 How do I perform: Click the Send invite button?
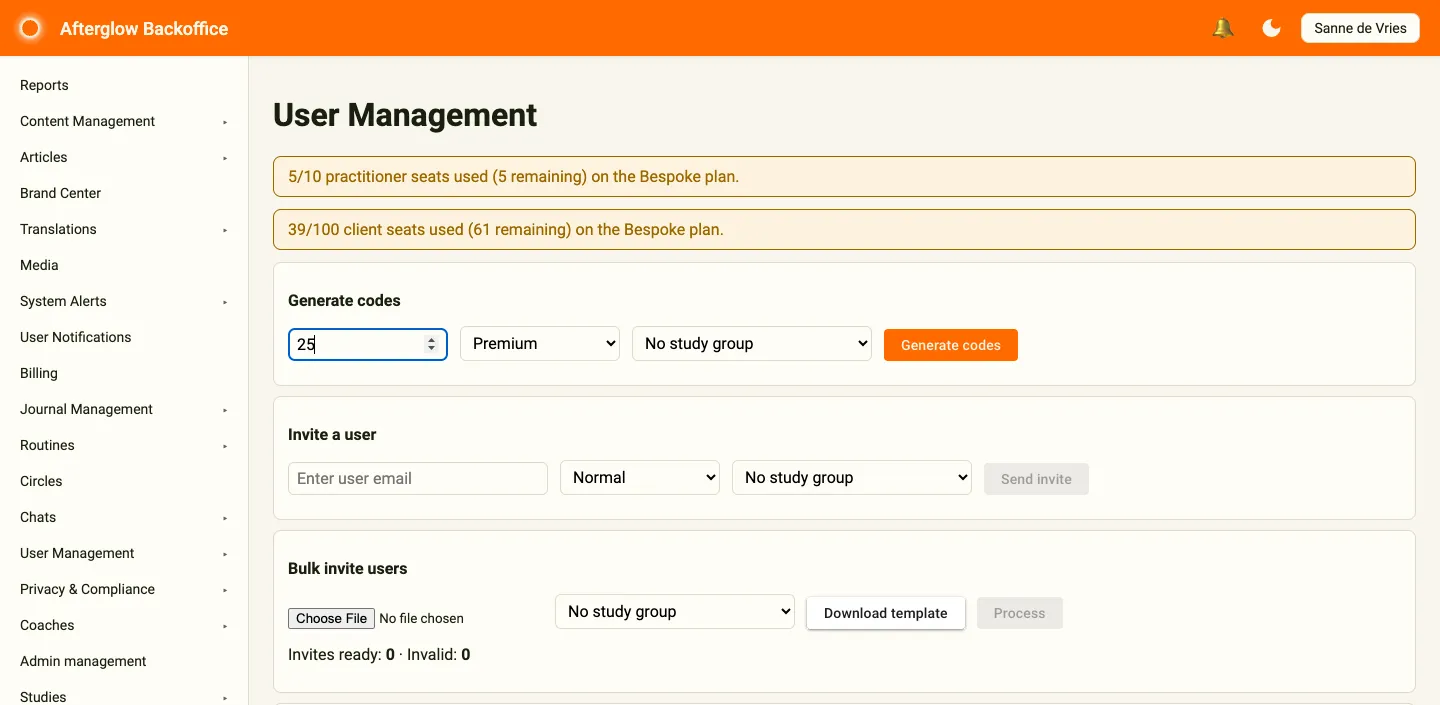(x=1036, y=479)
